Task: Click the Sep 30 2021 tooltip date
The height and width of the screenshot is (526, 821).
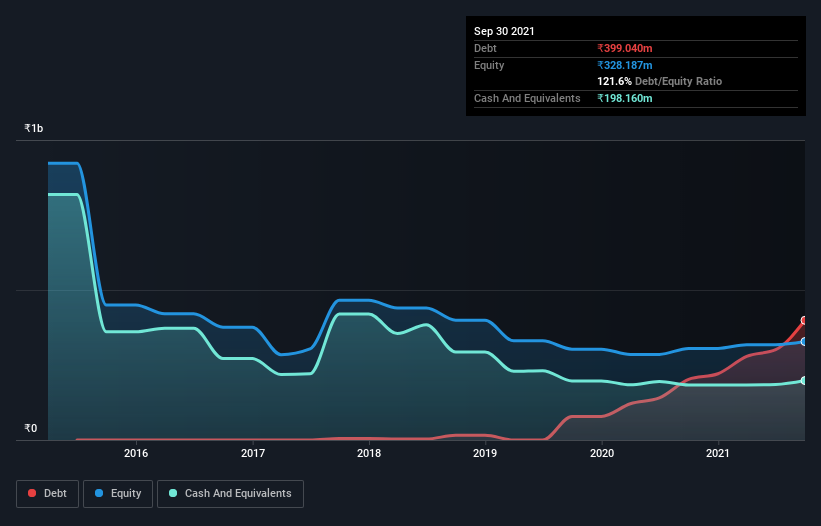Action: click(x=504, y=31)
